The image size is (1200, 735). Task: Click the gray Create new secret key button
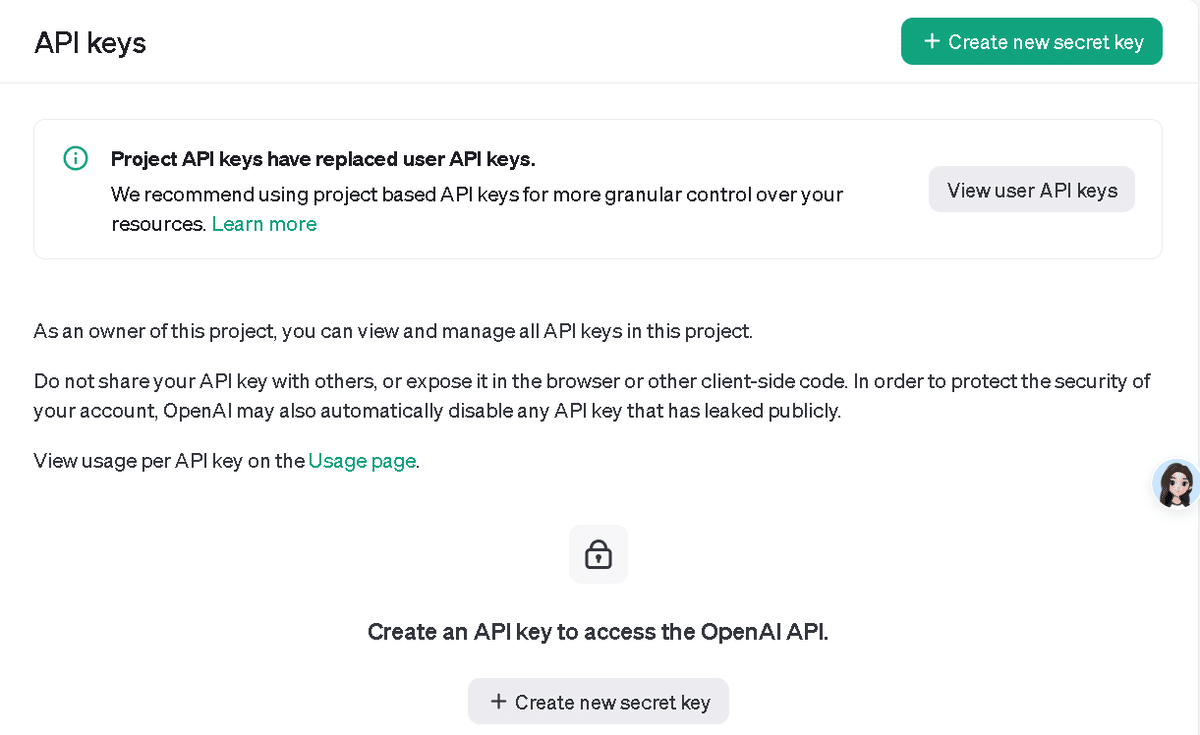598,702
